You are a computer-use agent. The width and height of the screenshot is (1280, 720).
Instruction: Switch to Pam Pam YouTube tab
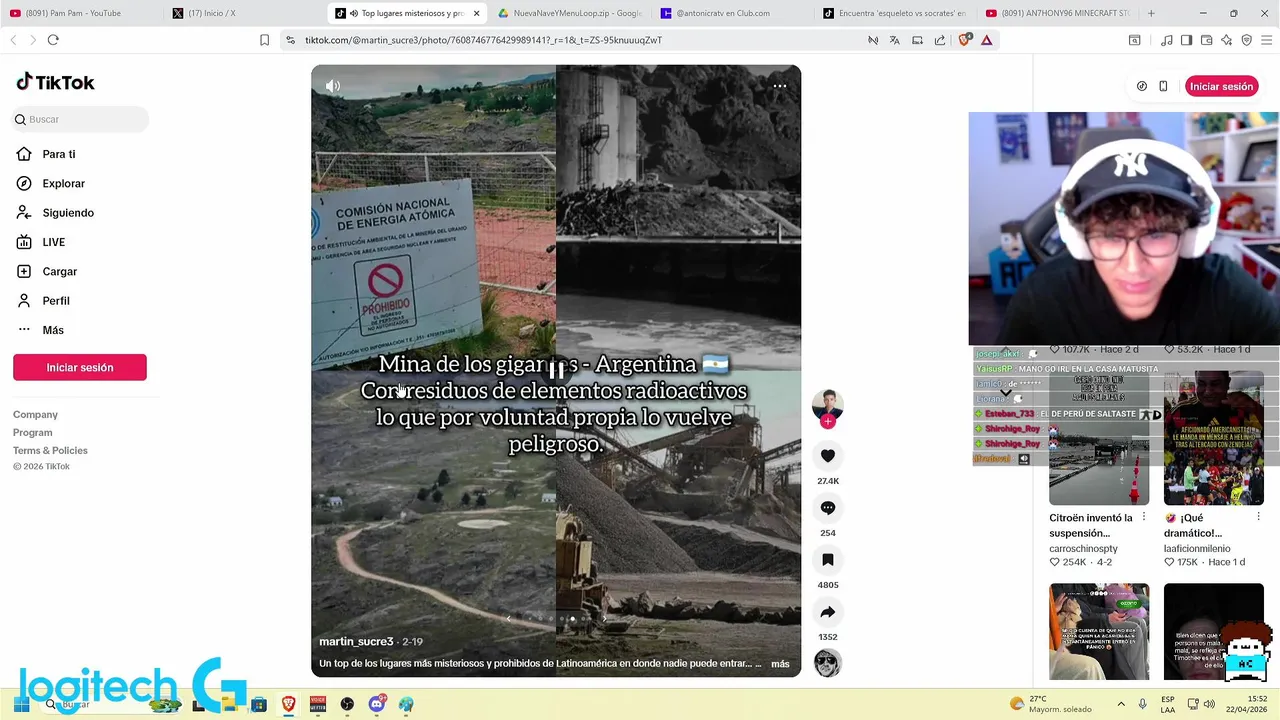pyautogui.click(x=80, y=13)
